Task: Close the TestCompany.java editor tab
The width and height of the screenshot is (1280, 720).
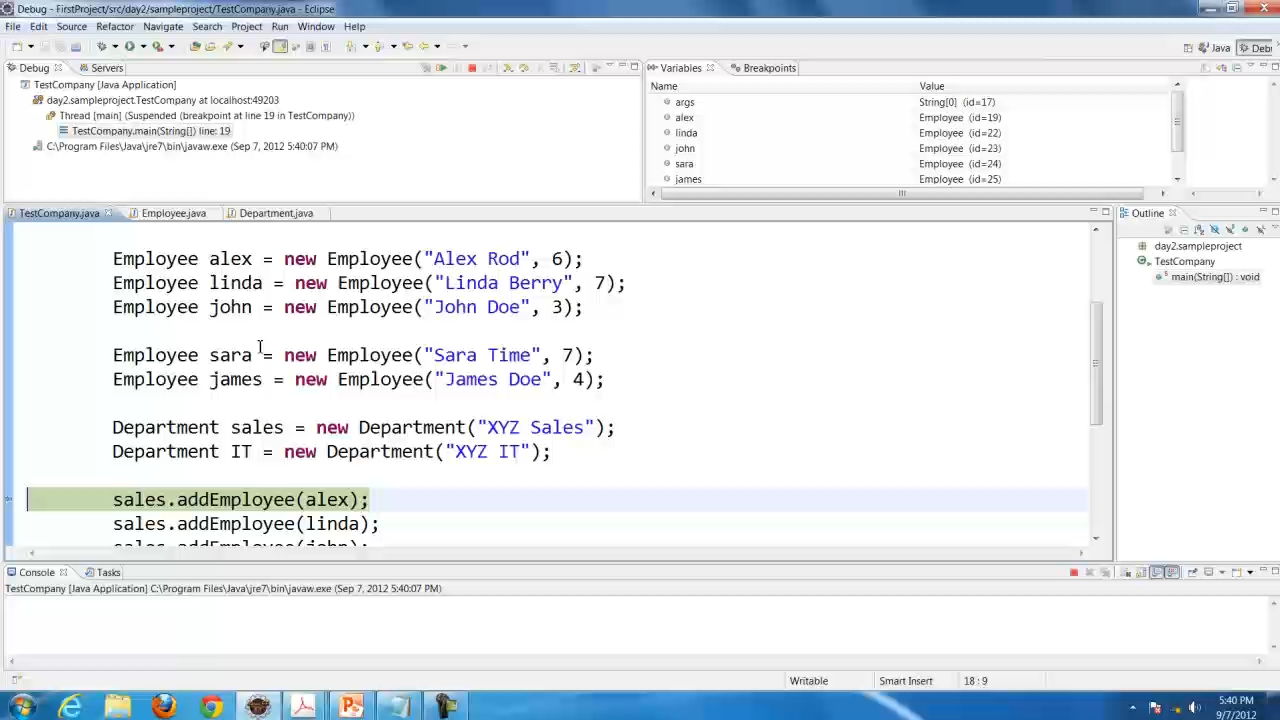Action: tap(108, 213)
